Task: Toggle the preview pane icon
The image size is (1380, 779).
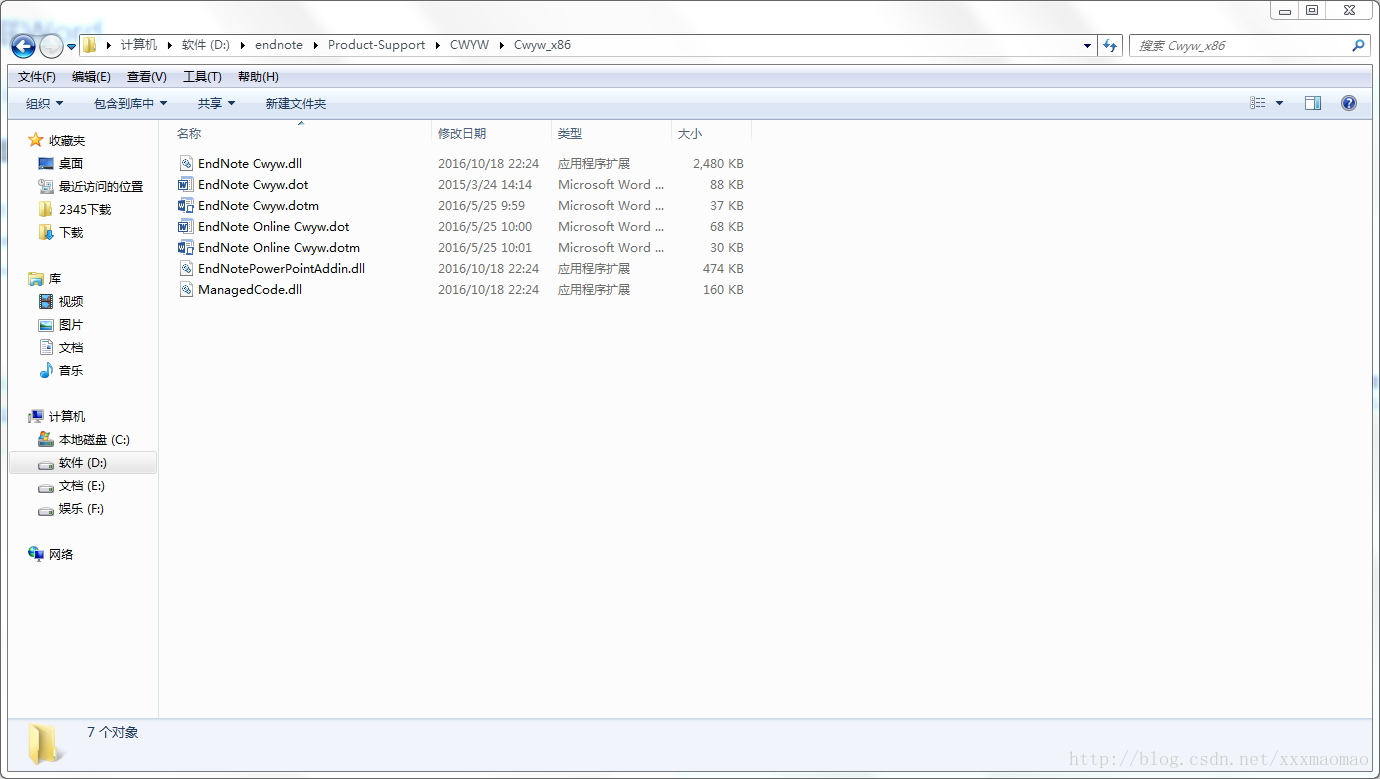Action: pos(1313,103)
